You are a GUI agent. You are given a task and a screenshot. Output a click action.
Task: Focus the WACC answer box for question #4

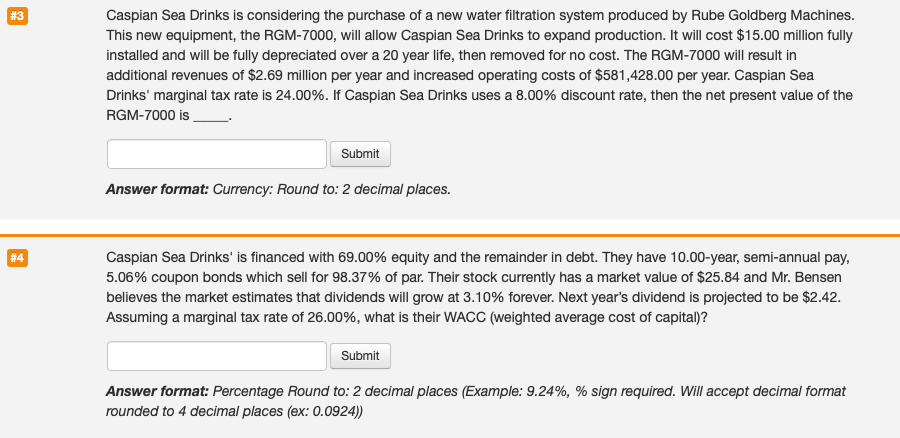click(217, 356)
